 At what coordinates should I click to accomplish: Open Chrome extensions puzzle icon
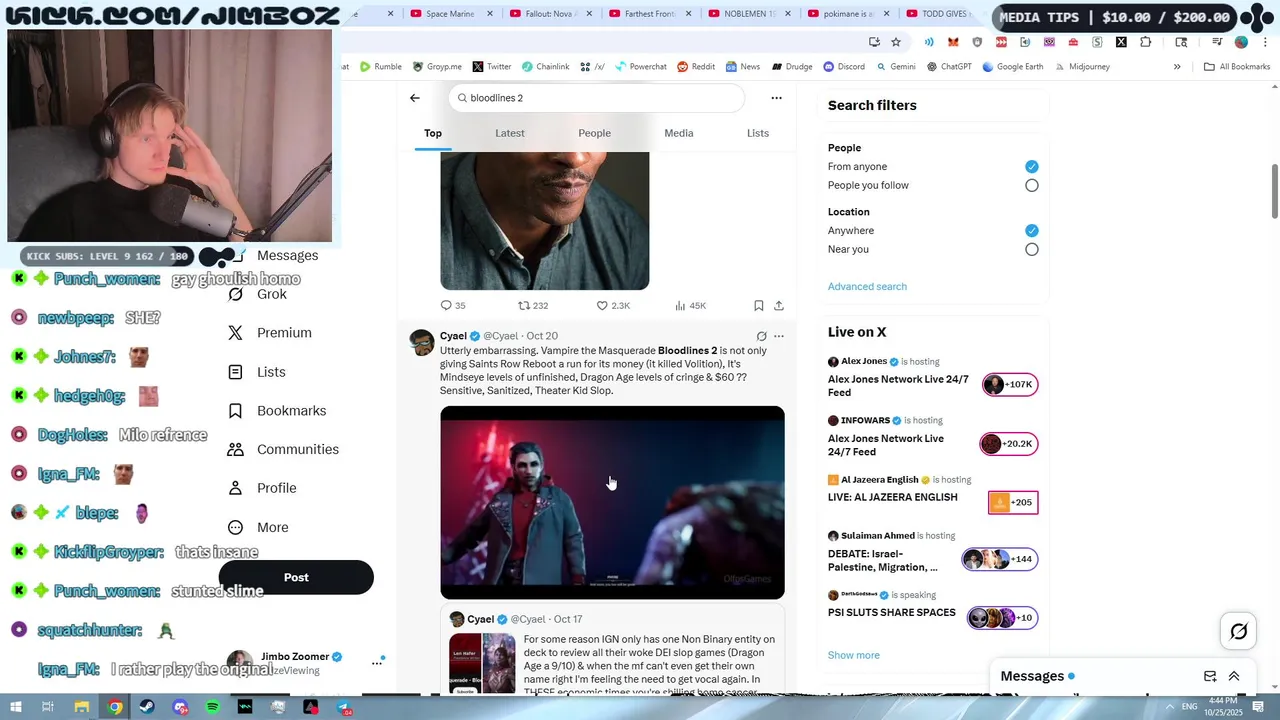pos(1145,42)
